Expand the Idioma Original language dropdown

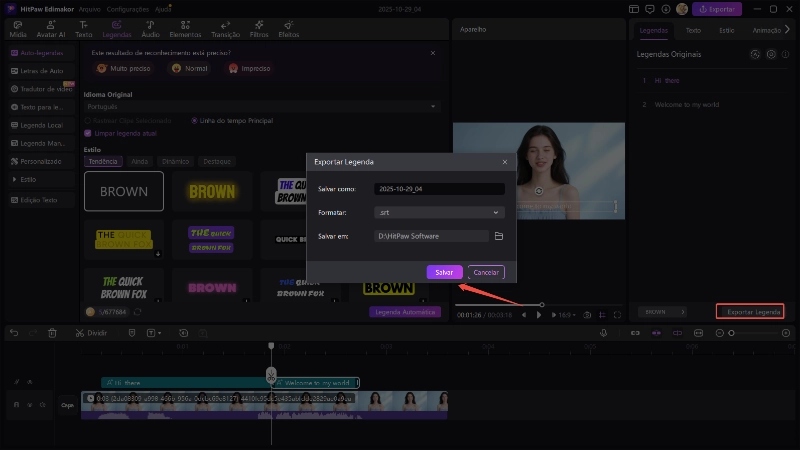(262, 106)
